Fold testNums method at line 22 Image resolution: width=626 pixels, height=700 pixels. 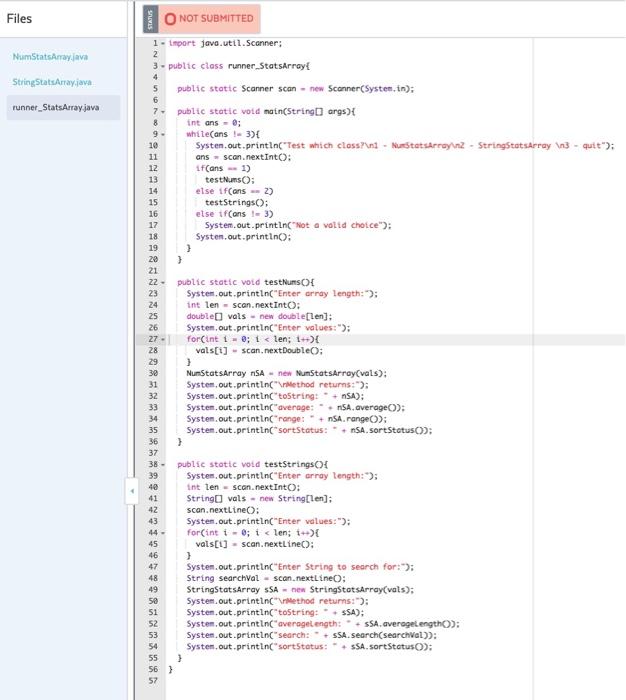[x=163, y=283]
